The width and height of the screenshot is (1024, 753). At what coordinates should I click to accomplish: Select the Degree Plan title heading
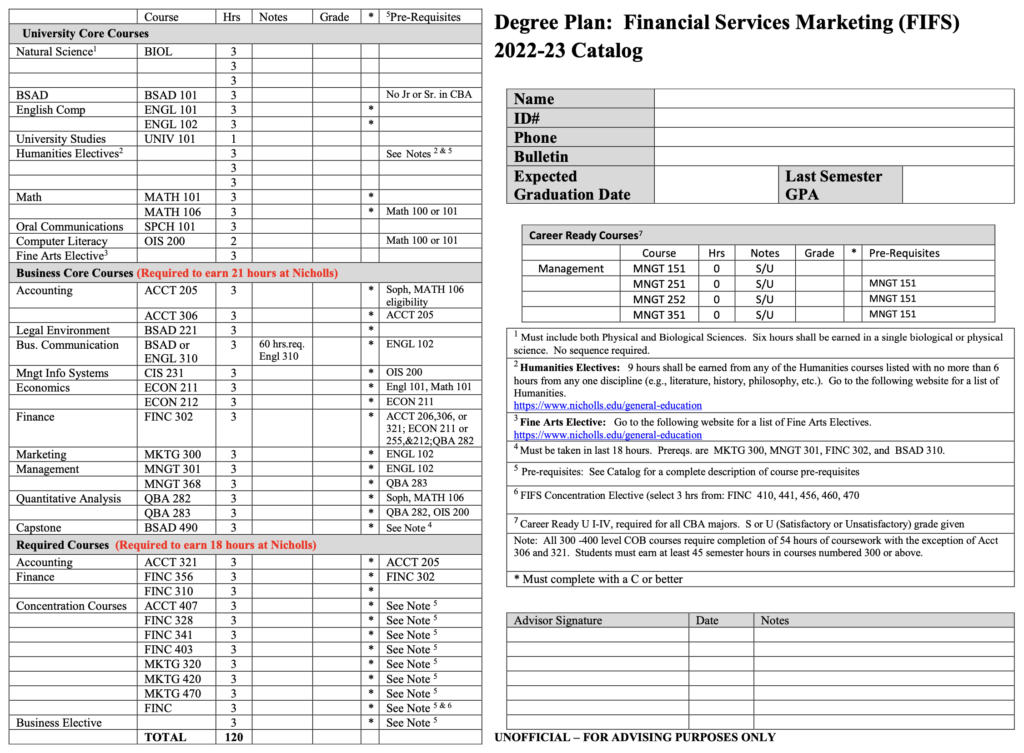pos(726,36)
